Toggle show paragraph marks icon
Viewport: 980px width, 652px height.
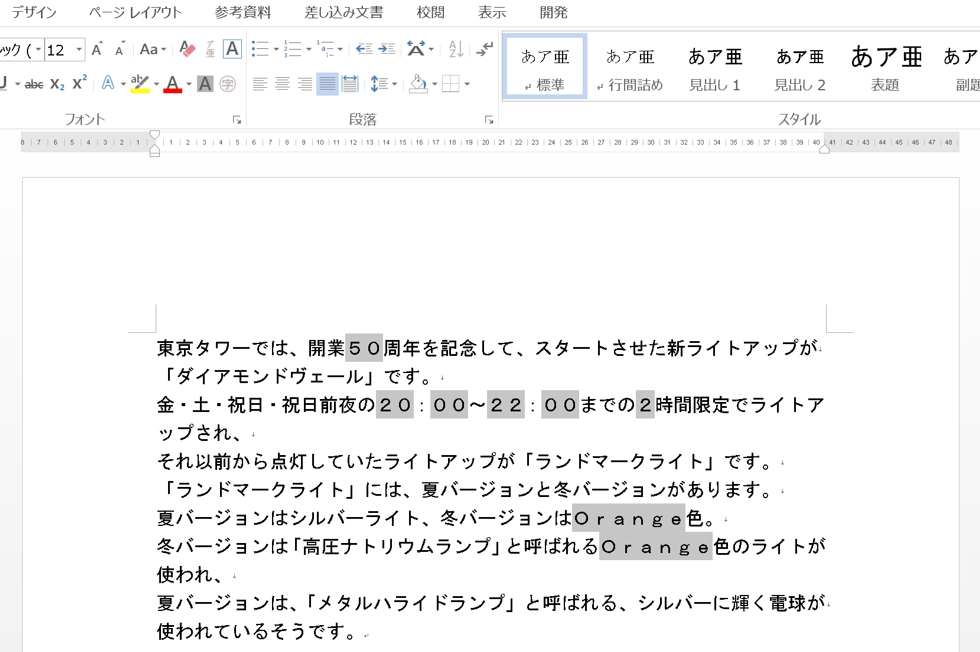[484, 49]
